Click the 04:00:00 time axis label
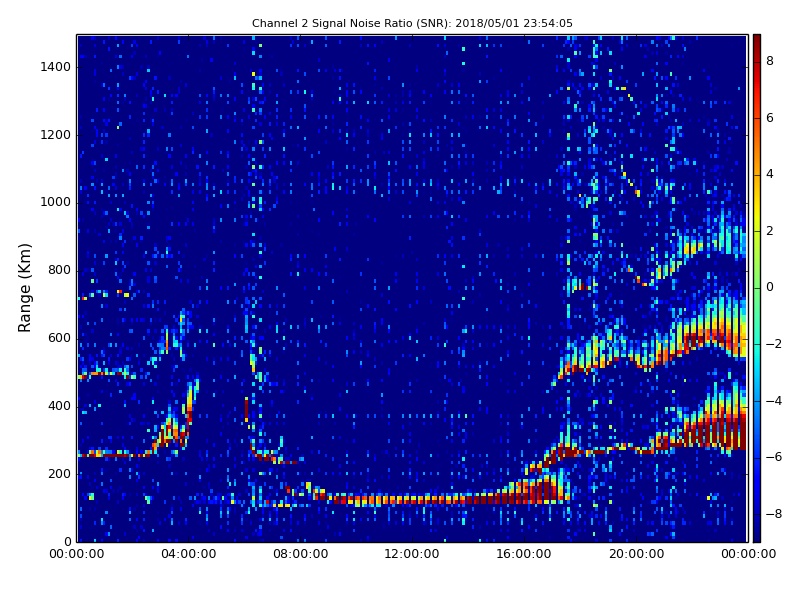 click(x=189, y=554)
